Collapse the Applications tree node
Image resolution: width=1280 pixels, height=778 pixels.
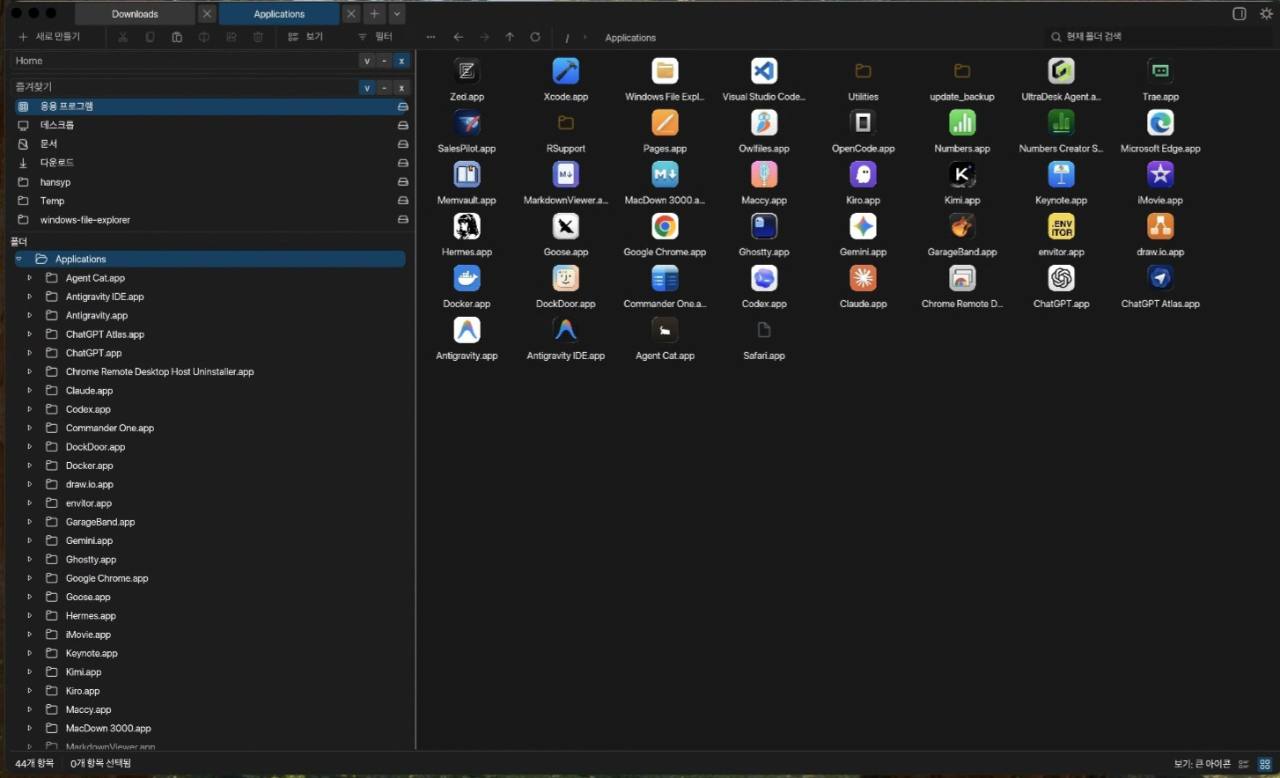19,259
